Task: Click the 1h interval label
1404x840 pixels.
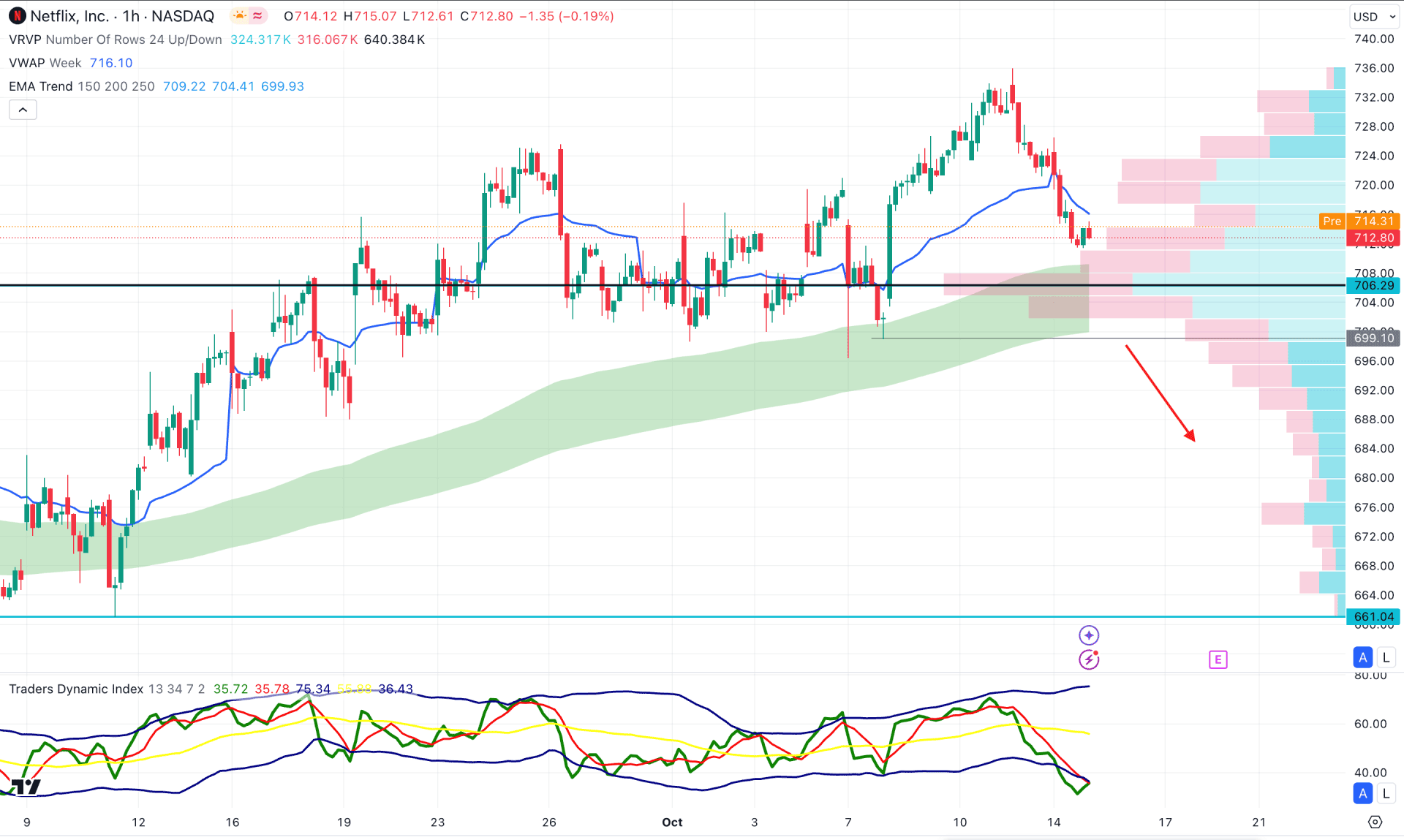Action: click(131, 16)
